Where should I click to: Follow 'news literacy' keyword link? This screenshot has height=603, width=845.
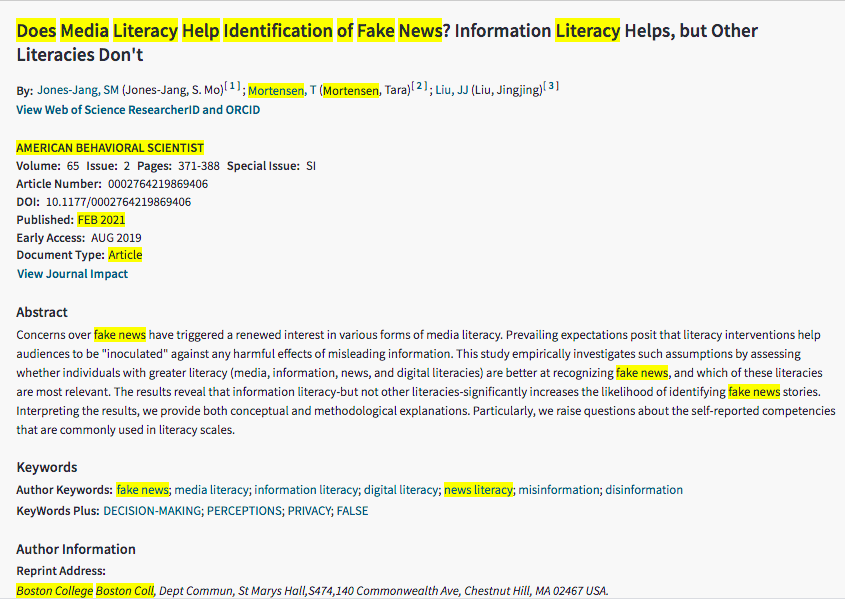(x=478, y=490)
